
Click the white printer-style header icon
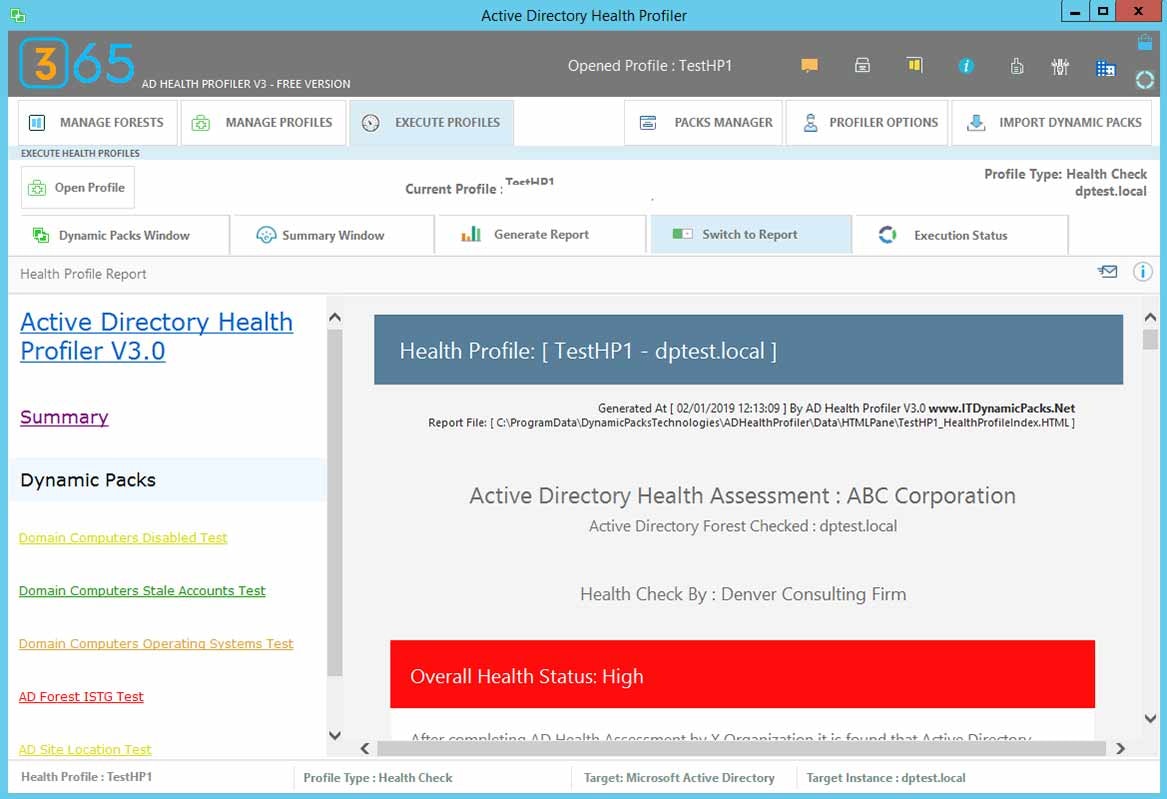pos(862,65)
